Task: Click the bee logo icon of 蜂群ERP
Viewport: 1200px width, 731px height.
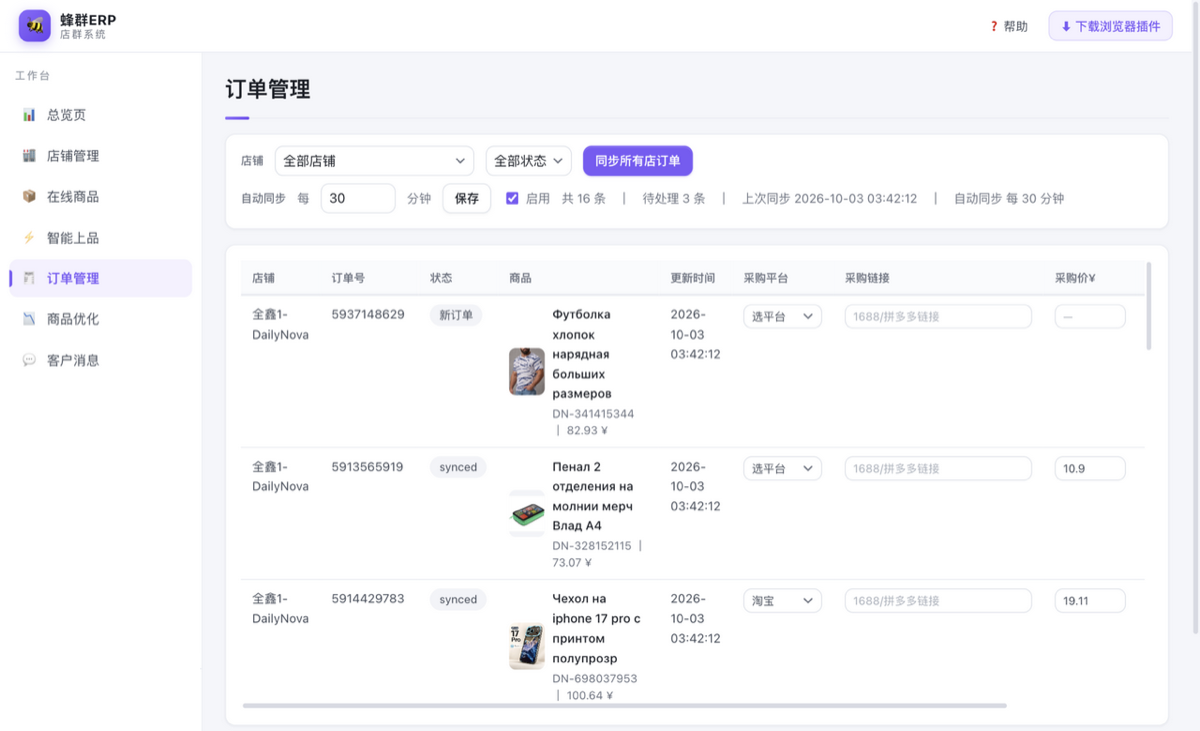Action: 35,26
